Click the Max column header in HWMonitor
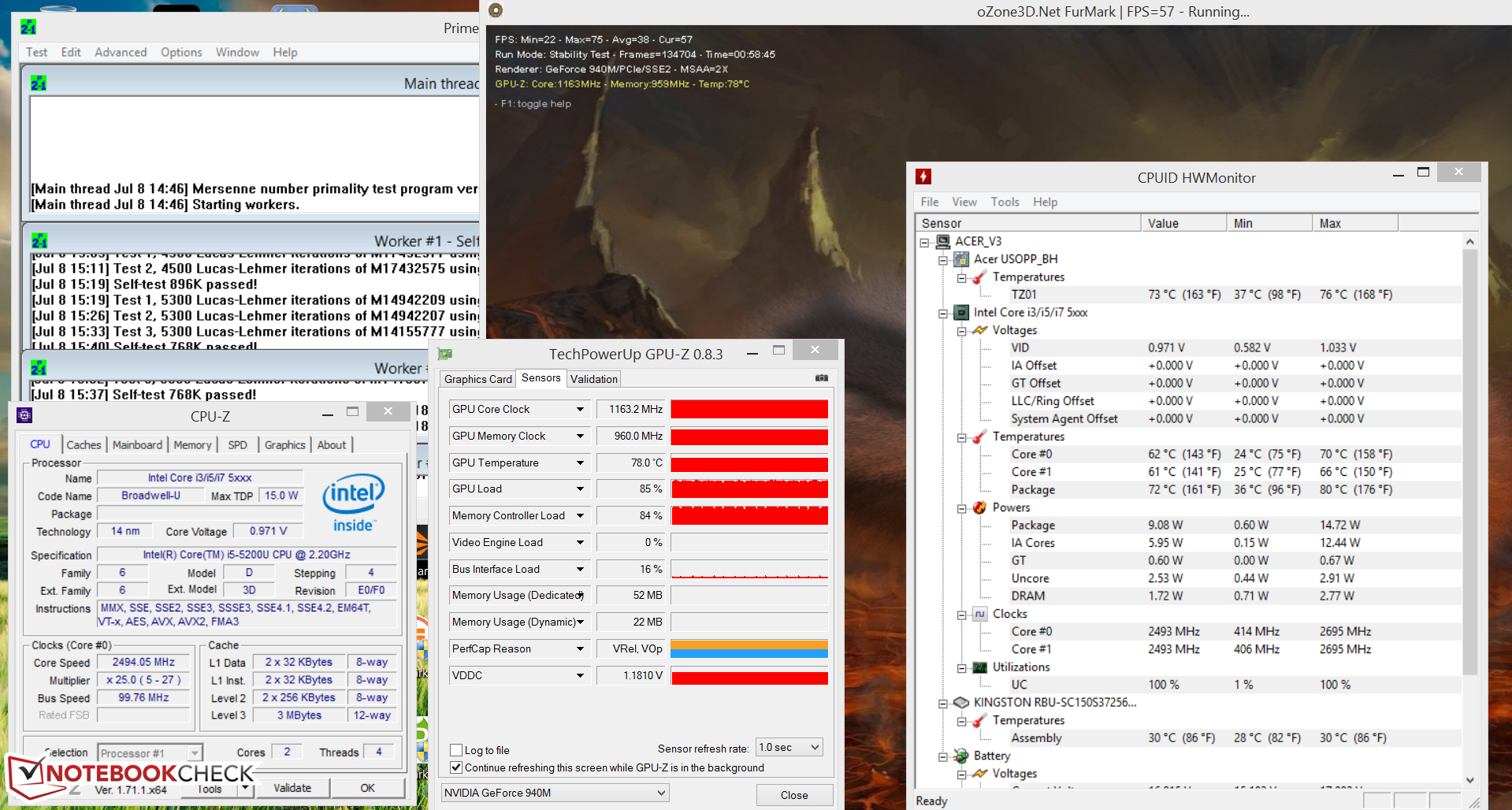Viewport: 1512px width, 810px height. [x=1355, y=223]
